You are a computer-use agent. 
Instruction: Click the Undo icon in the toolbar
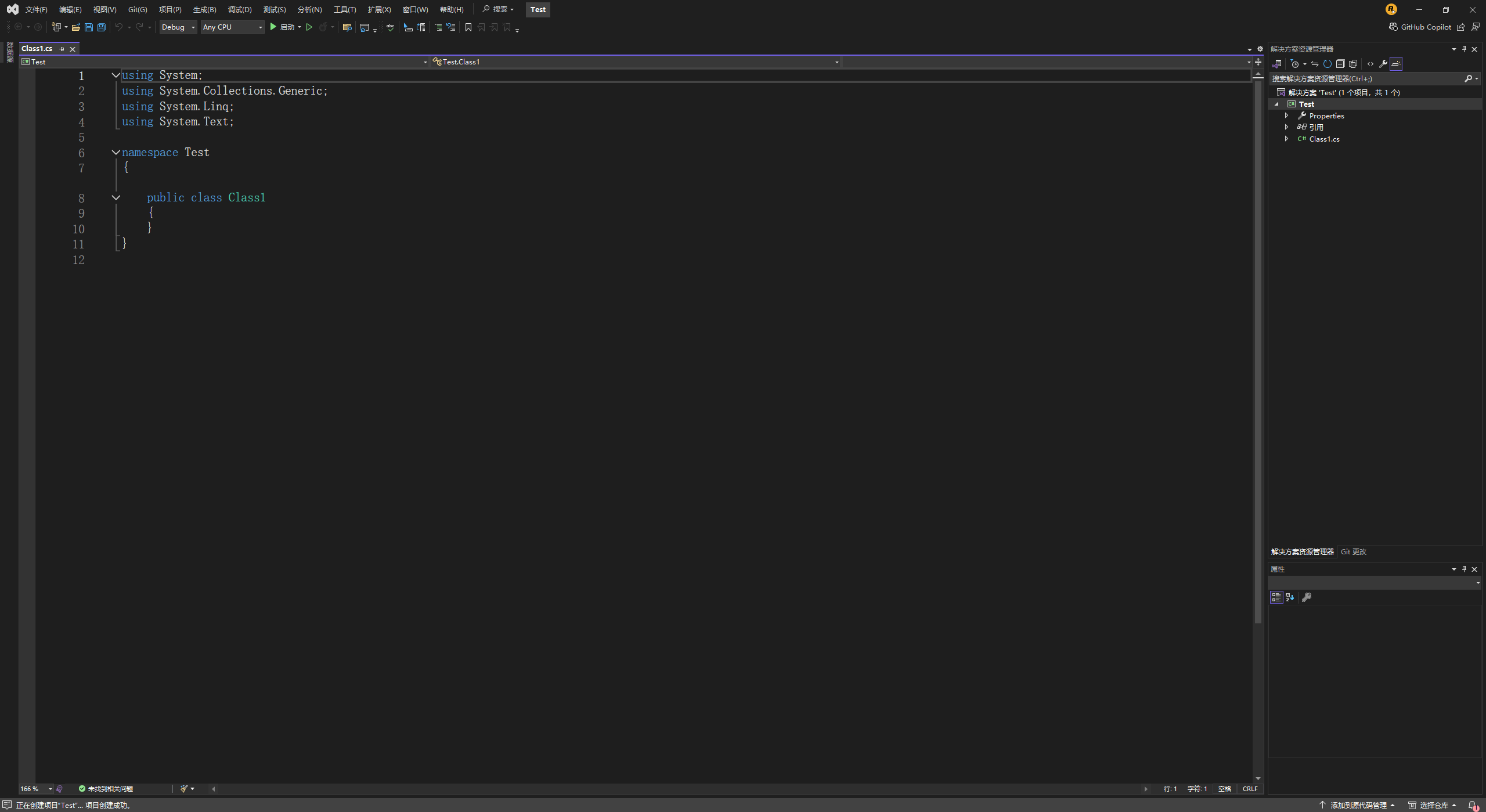tap(118, 27)
